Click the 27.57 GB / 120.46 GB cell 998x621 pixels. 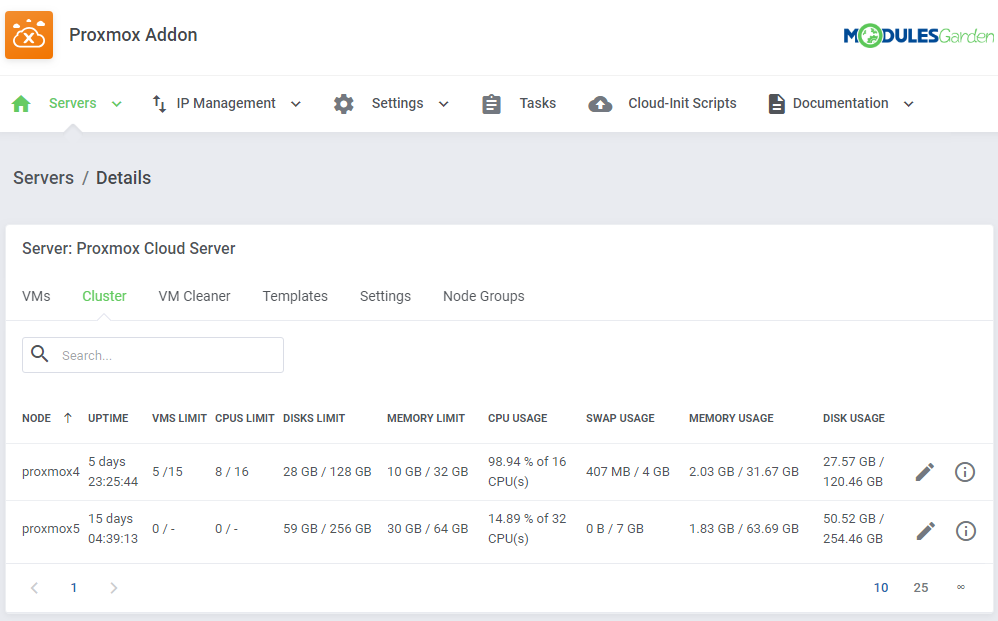pos(853,471)
